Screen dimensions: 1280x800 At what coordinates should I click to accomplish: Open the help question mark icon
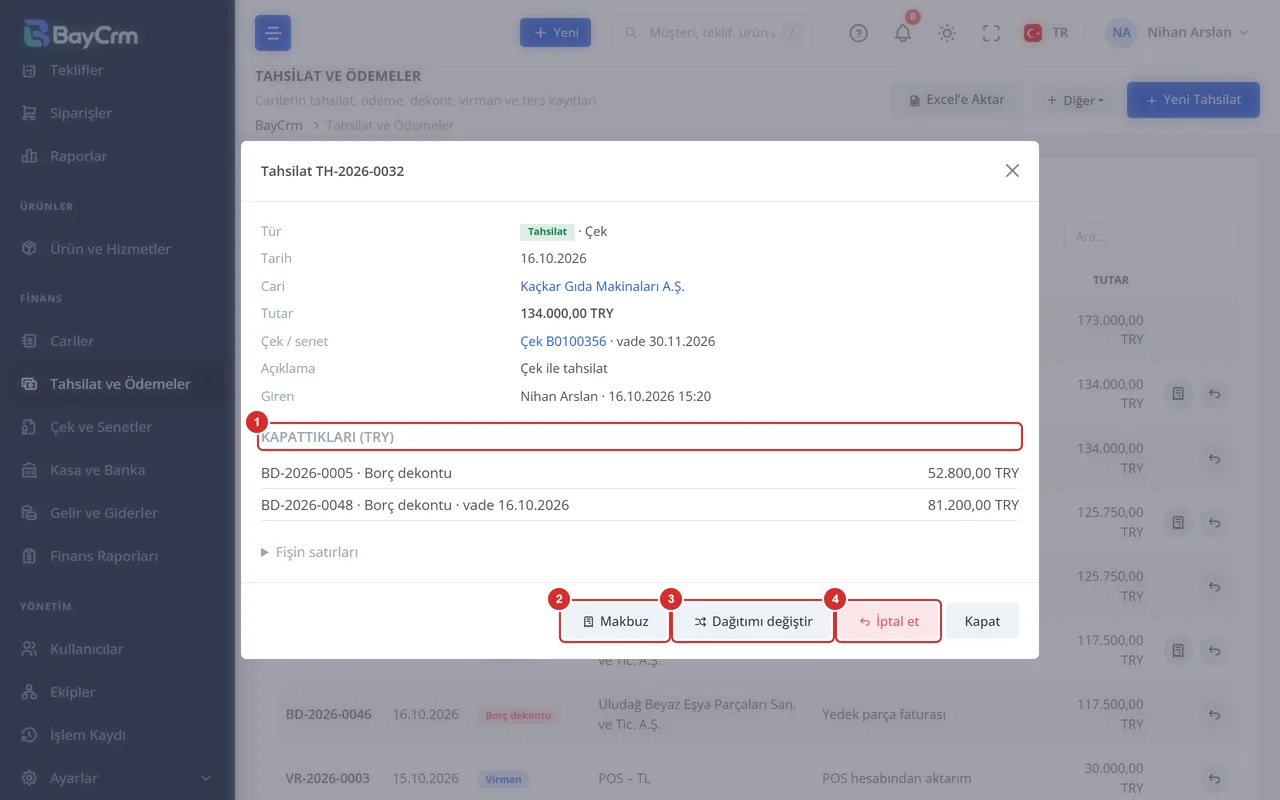pyautogui.click(x=858, y=33)
